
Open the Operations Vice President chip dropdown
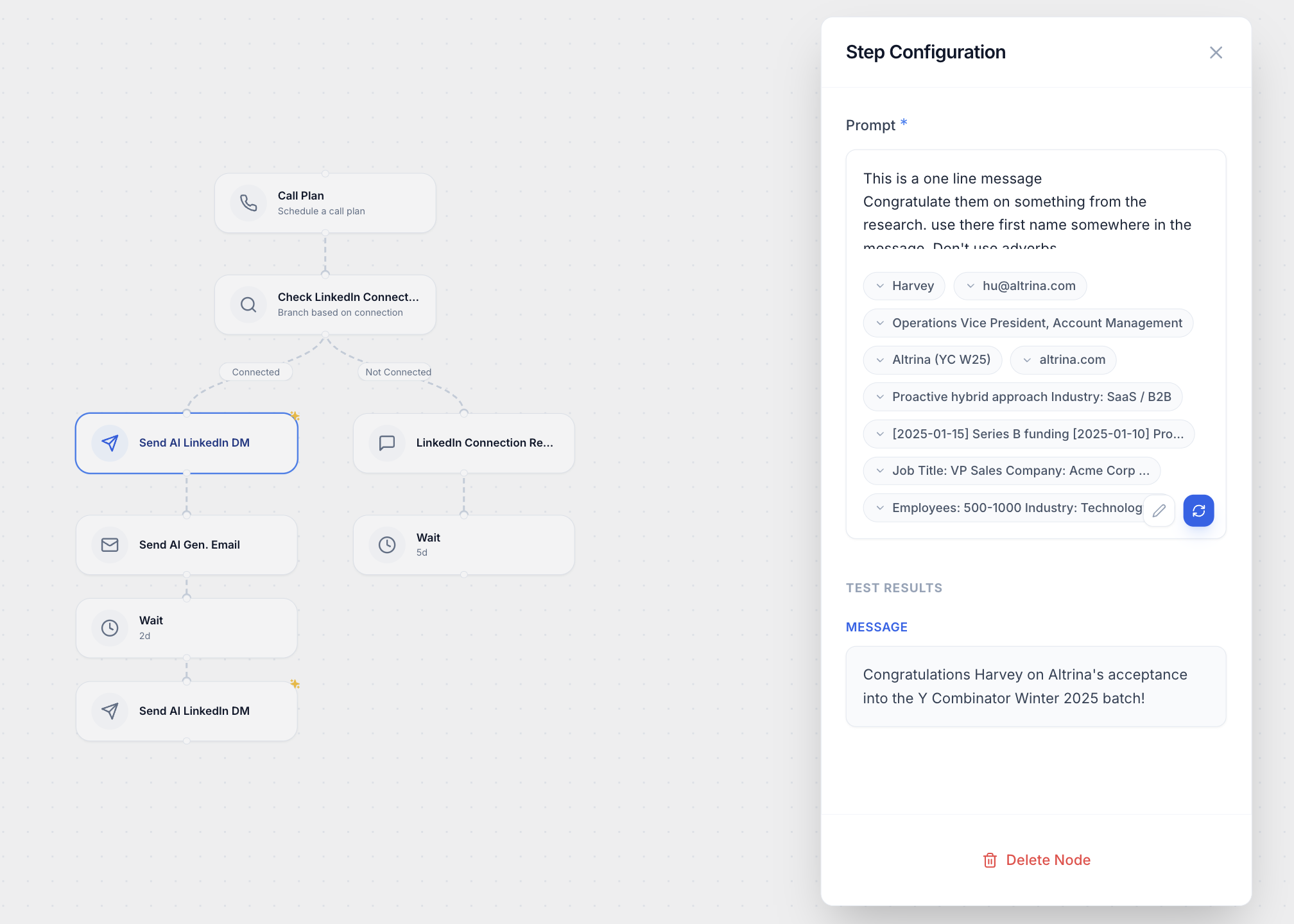click(x=880, y=323)
